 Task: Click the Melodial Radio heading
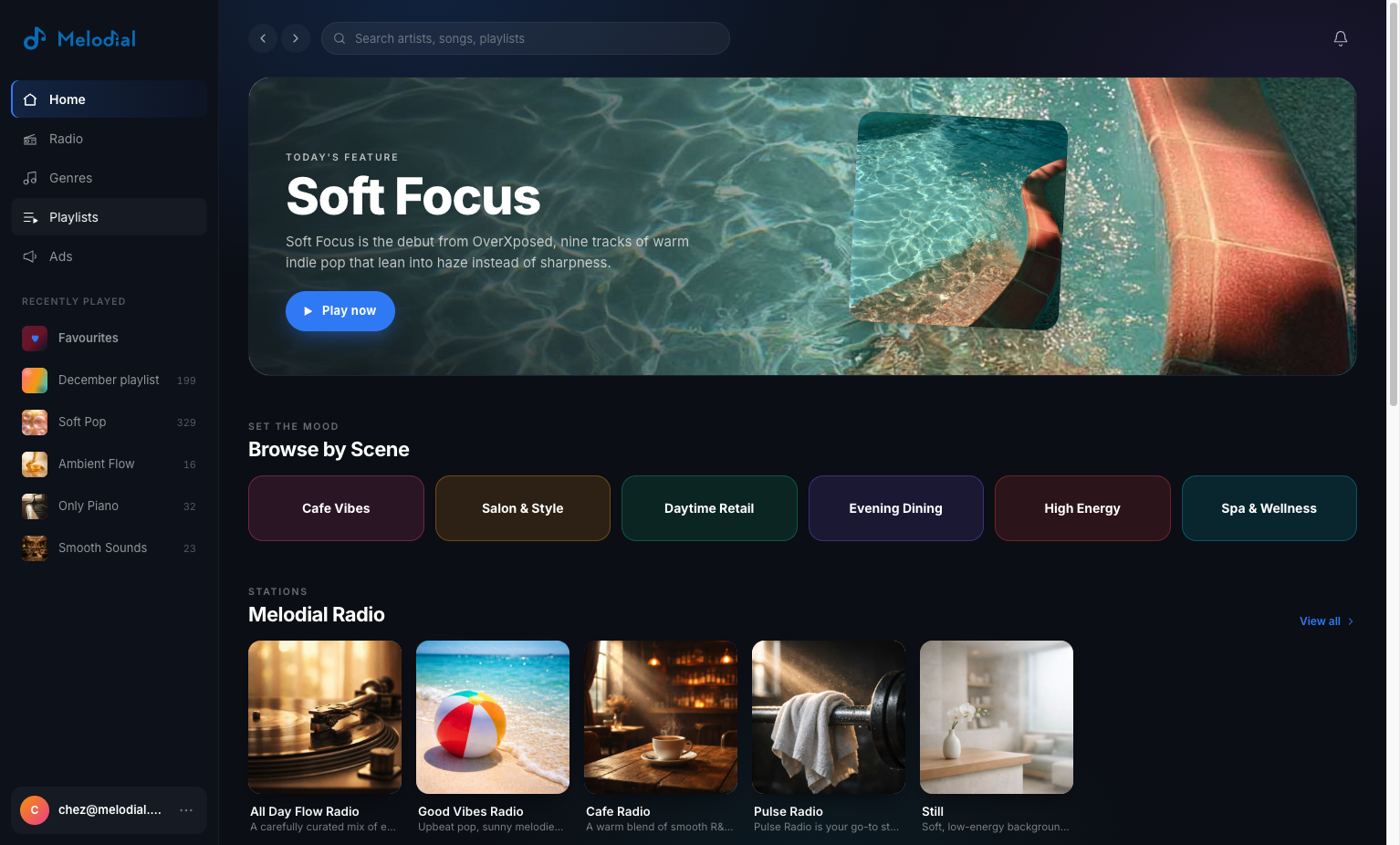tap(317, 614)
